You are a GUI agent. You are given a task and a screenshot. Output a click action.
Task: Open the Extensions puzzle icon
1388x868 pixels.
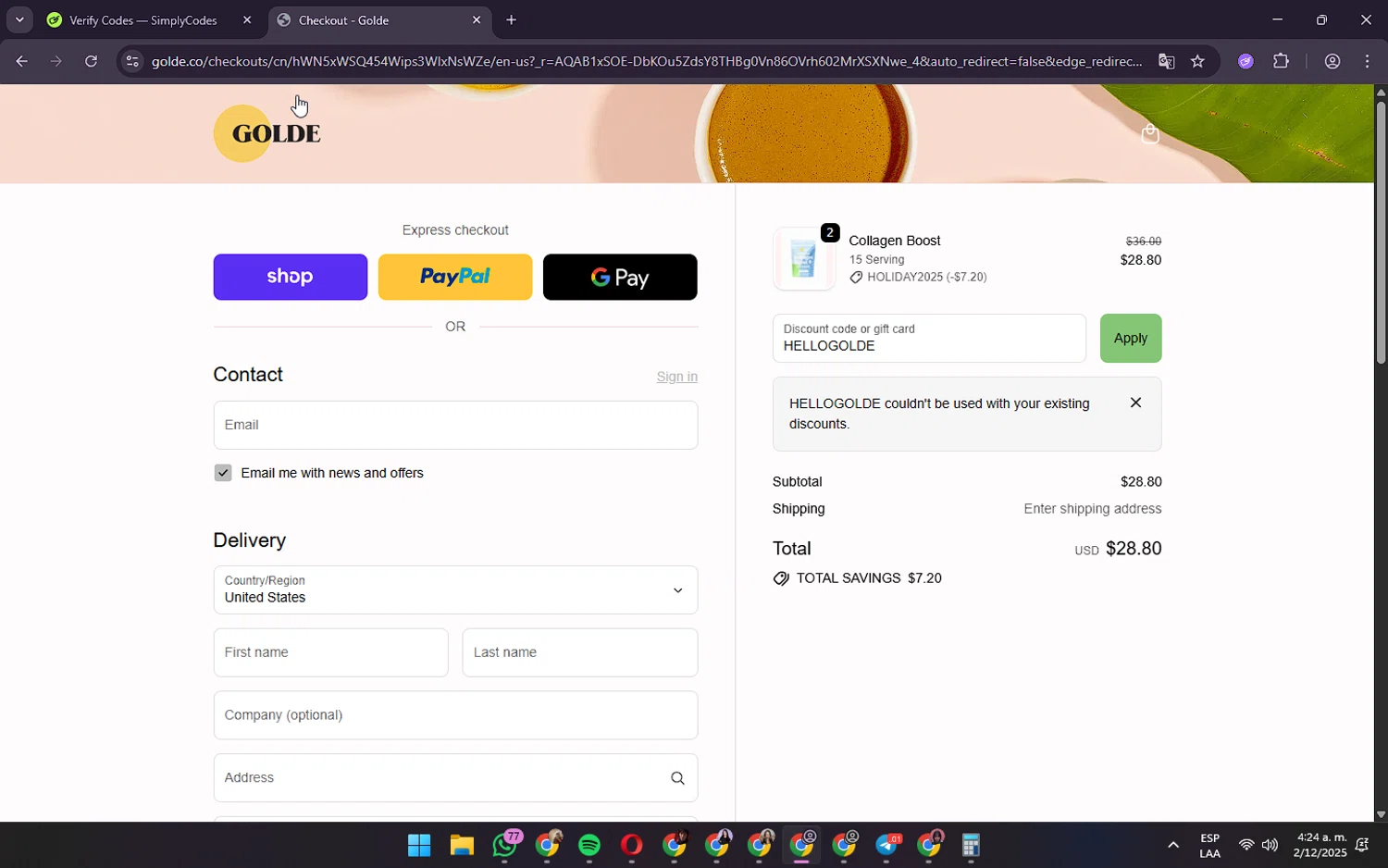pos(1281,62)
